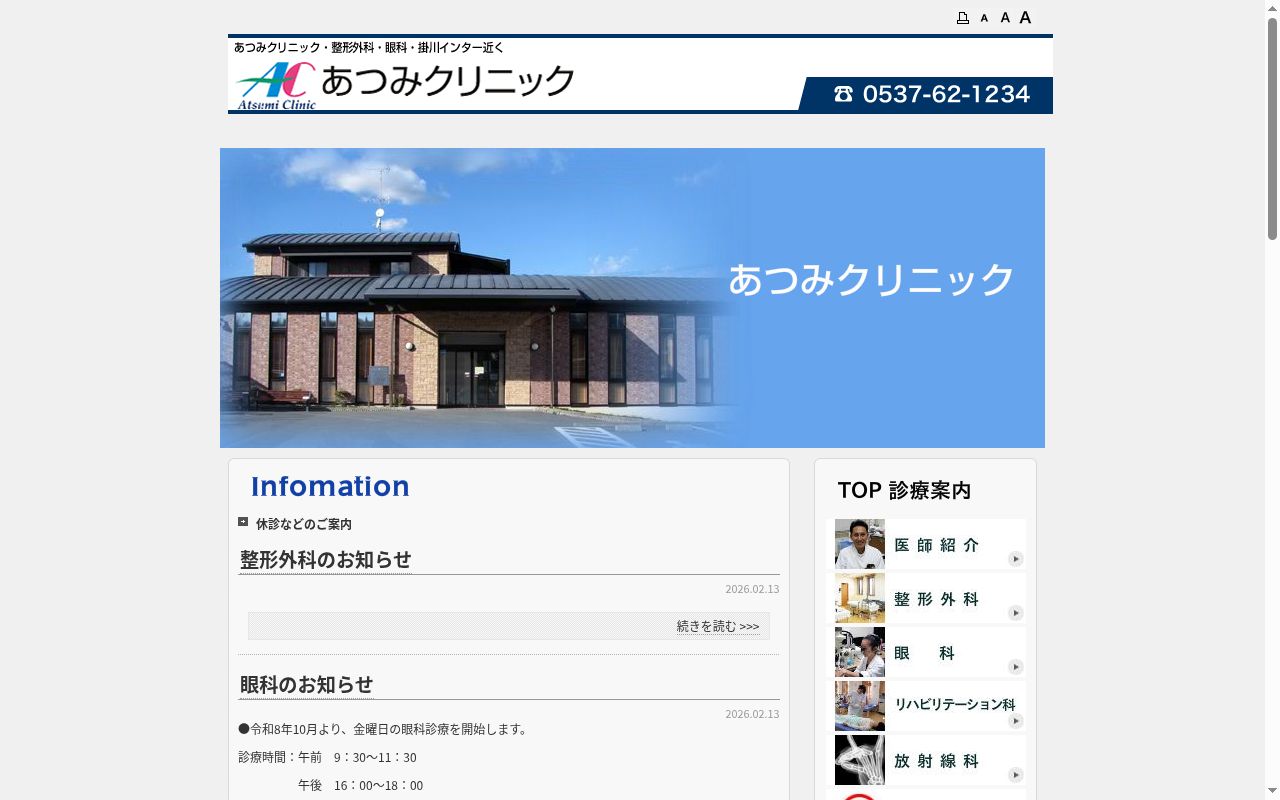1280x800 pixels.
Task: Select the small font size A
Action: 984,18
